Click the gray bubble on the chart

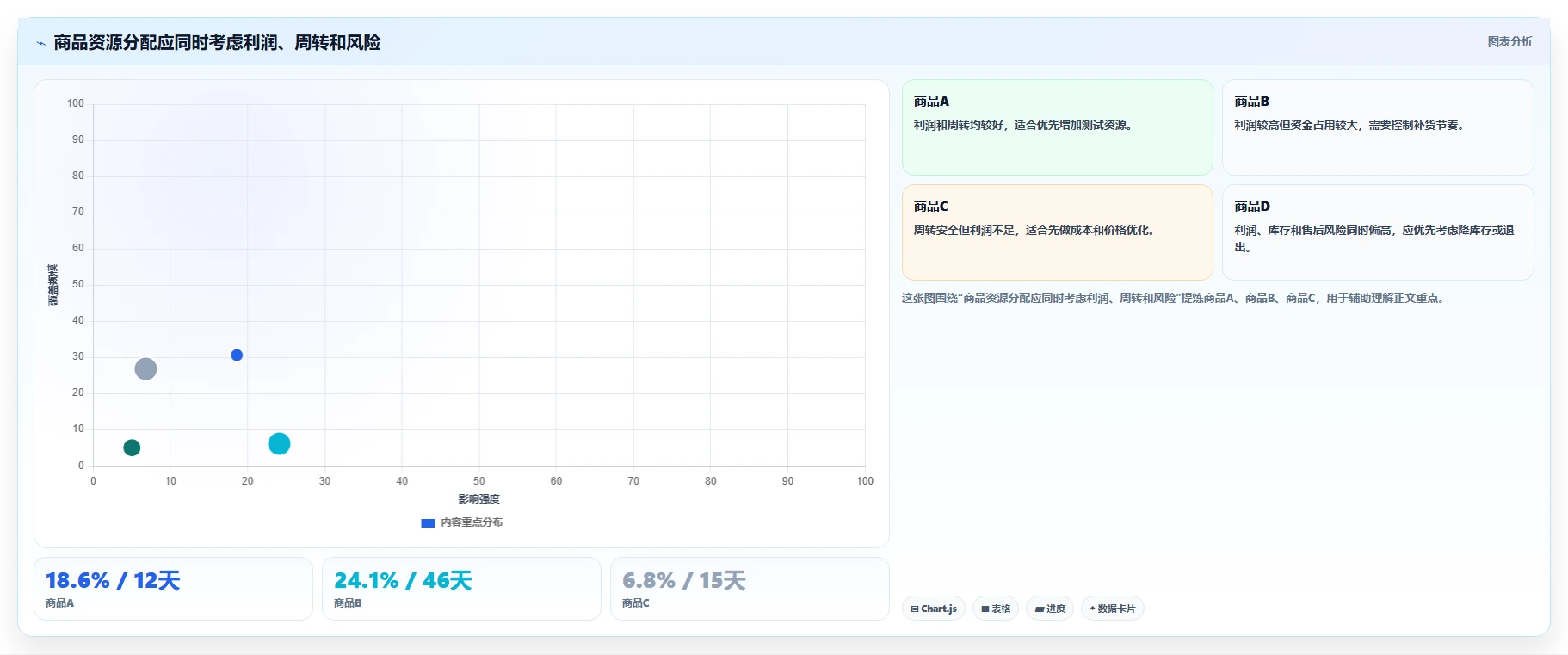pos(145,368)
